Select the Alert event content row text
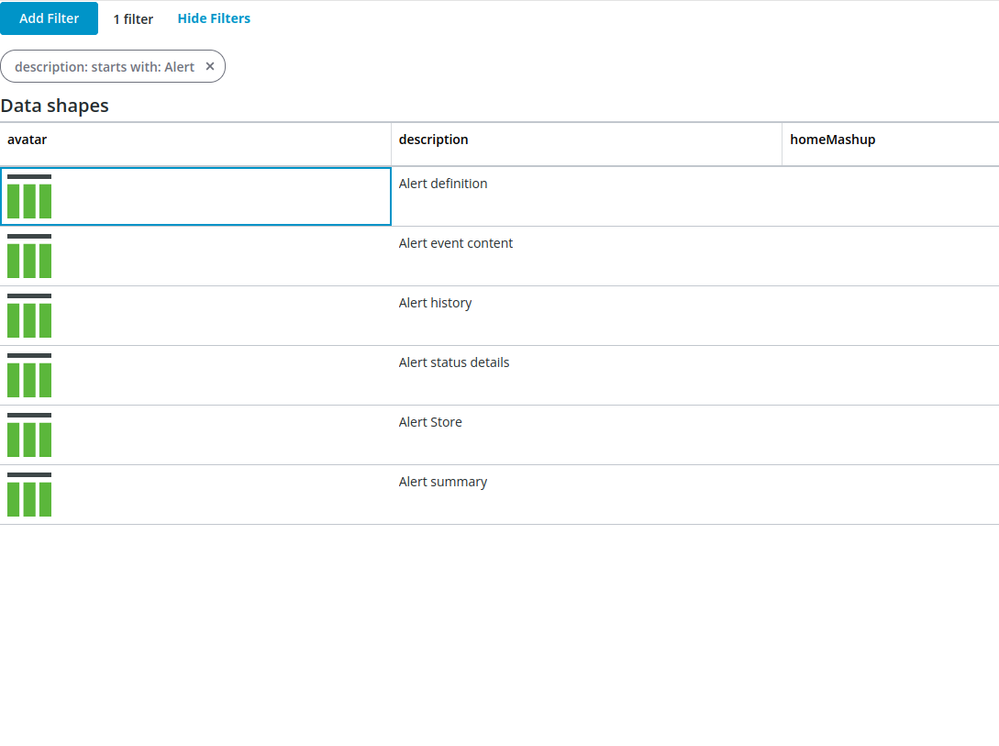 point(456,243)
